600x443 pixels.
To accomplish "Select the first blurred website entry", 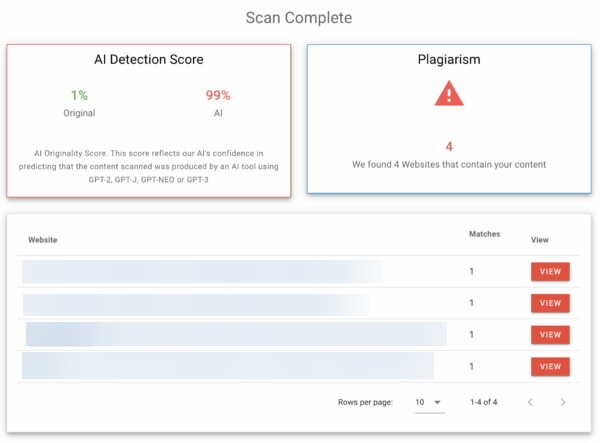I will tap(202, 271).
